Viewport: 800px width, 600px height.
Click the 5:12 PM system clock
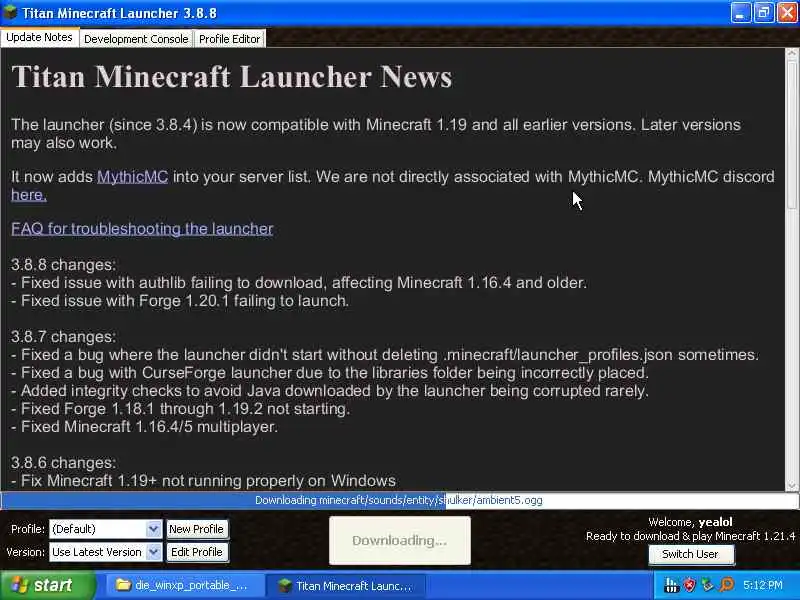click(x=763, y=585)
